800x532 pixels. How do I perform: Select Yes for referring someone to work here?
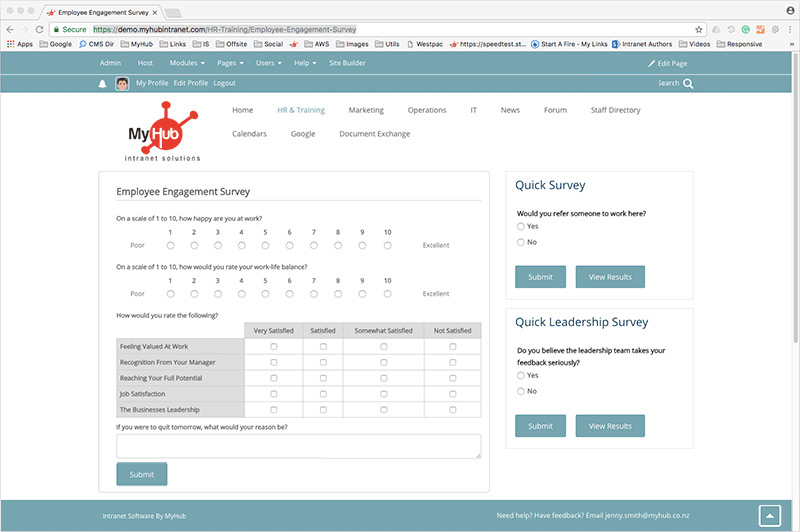[x=520, y=226]
